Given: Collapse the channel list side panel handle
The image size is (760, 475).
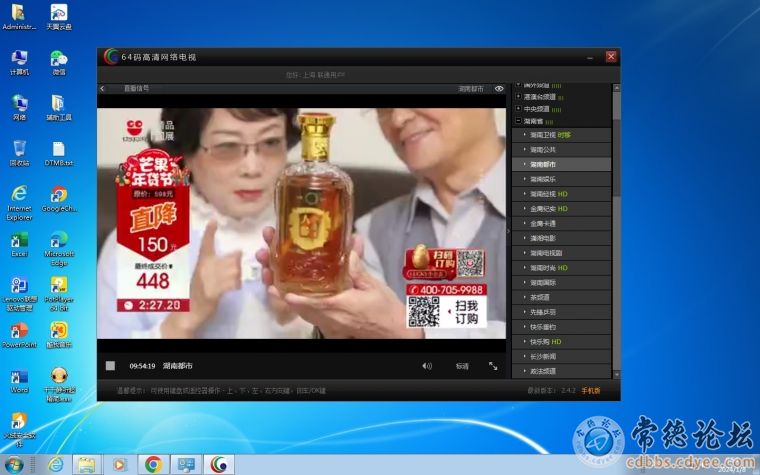Looking at the screenshot, I should coord(508,231).
